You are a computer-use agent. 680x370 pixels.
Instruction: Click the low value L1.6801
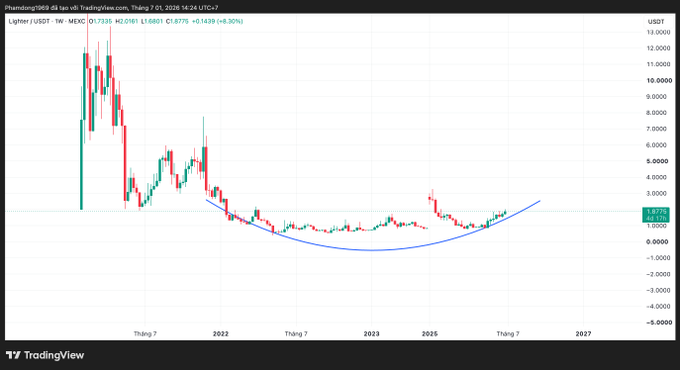tap(151, 21)
